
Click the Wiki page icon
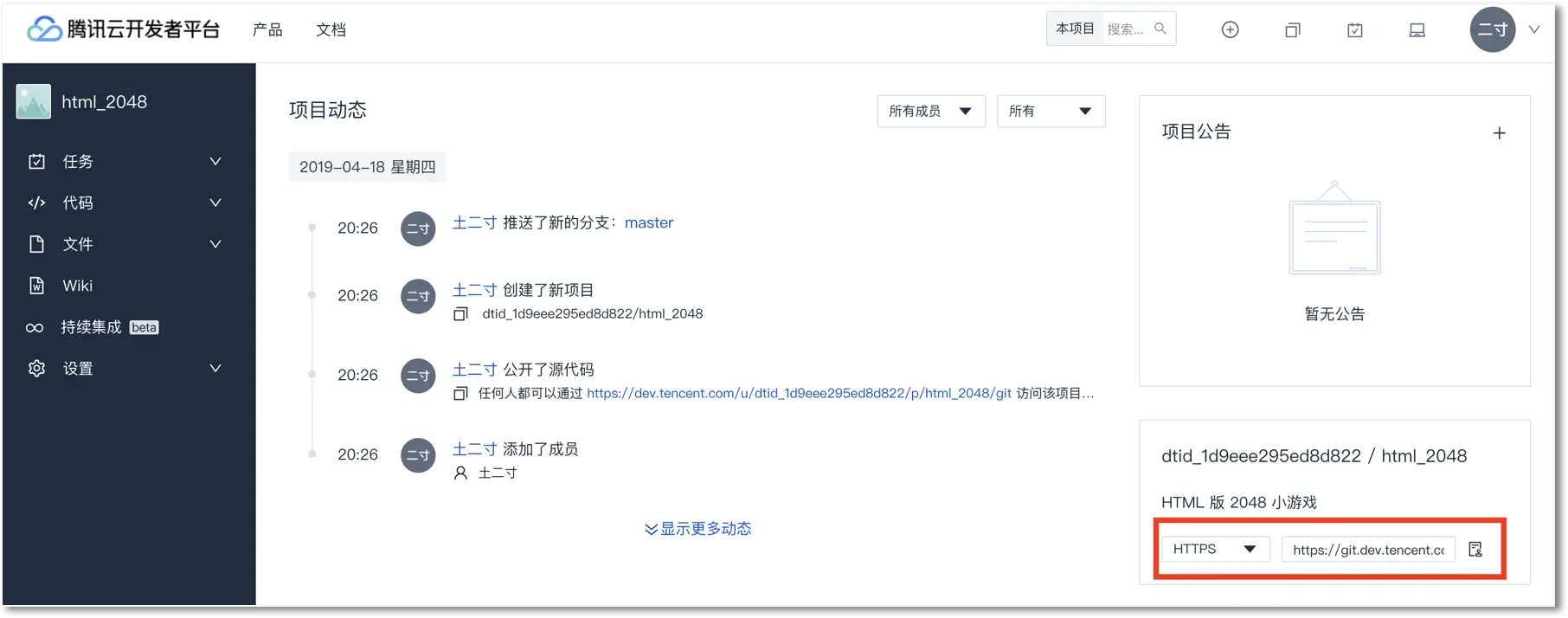click(x=36, y=286)
